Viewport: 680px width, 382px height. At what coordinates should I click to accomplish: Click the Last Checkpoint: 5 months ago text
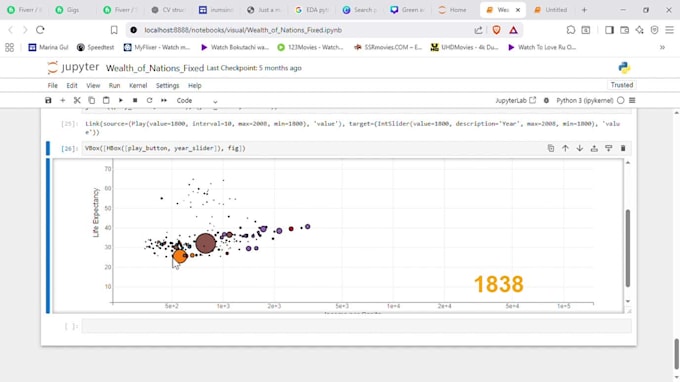(254, 68)
